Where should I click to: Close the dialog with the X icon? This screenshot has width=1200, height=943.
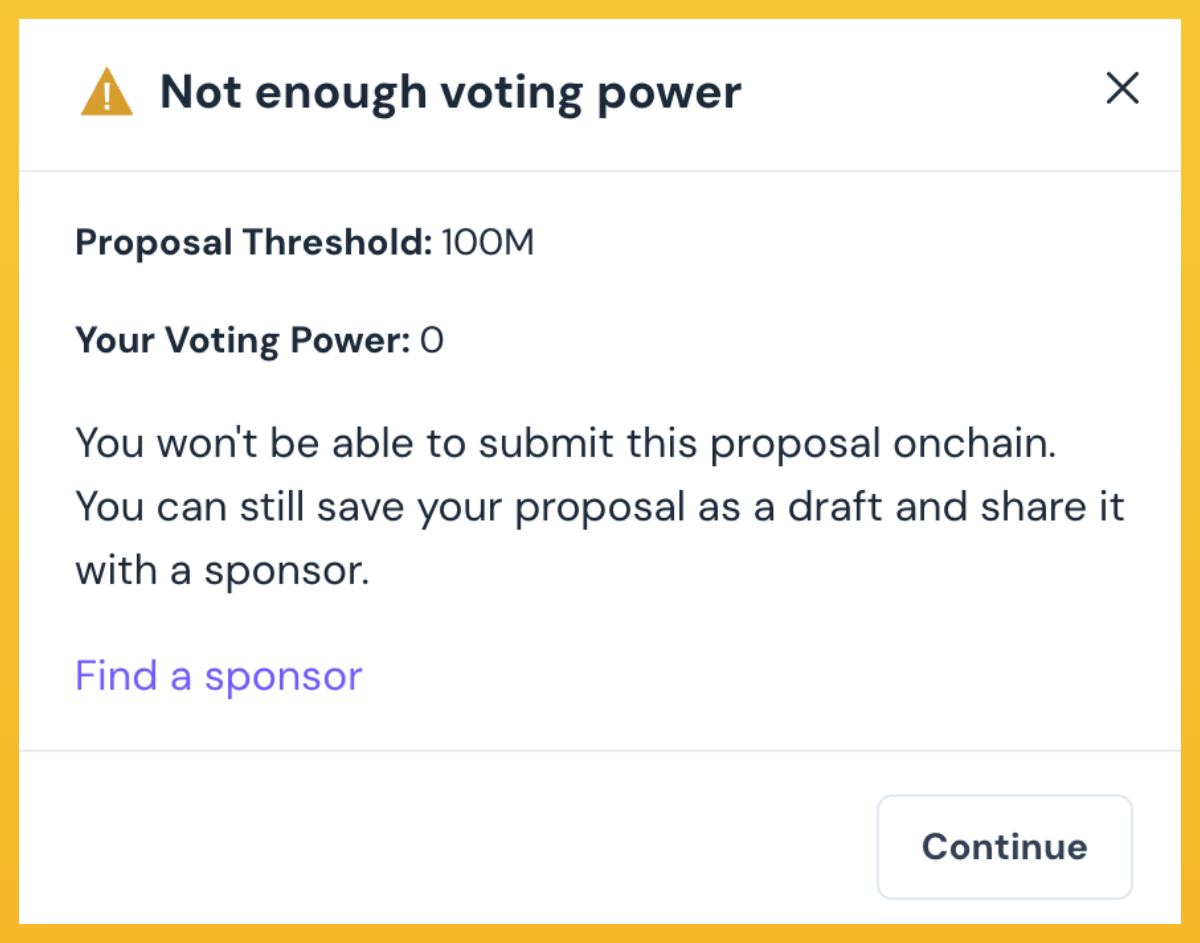point(1122,90)
